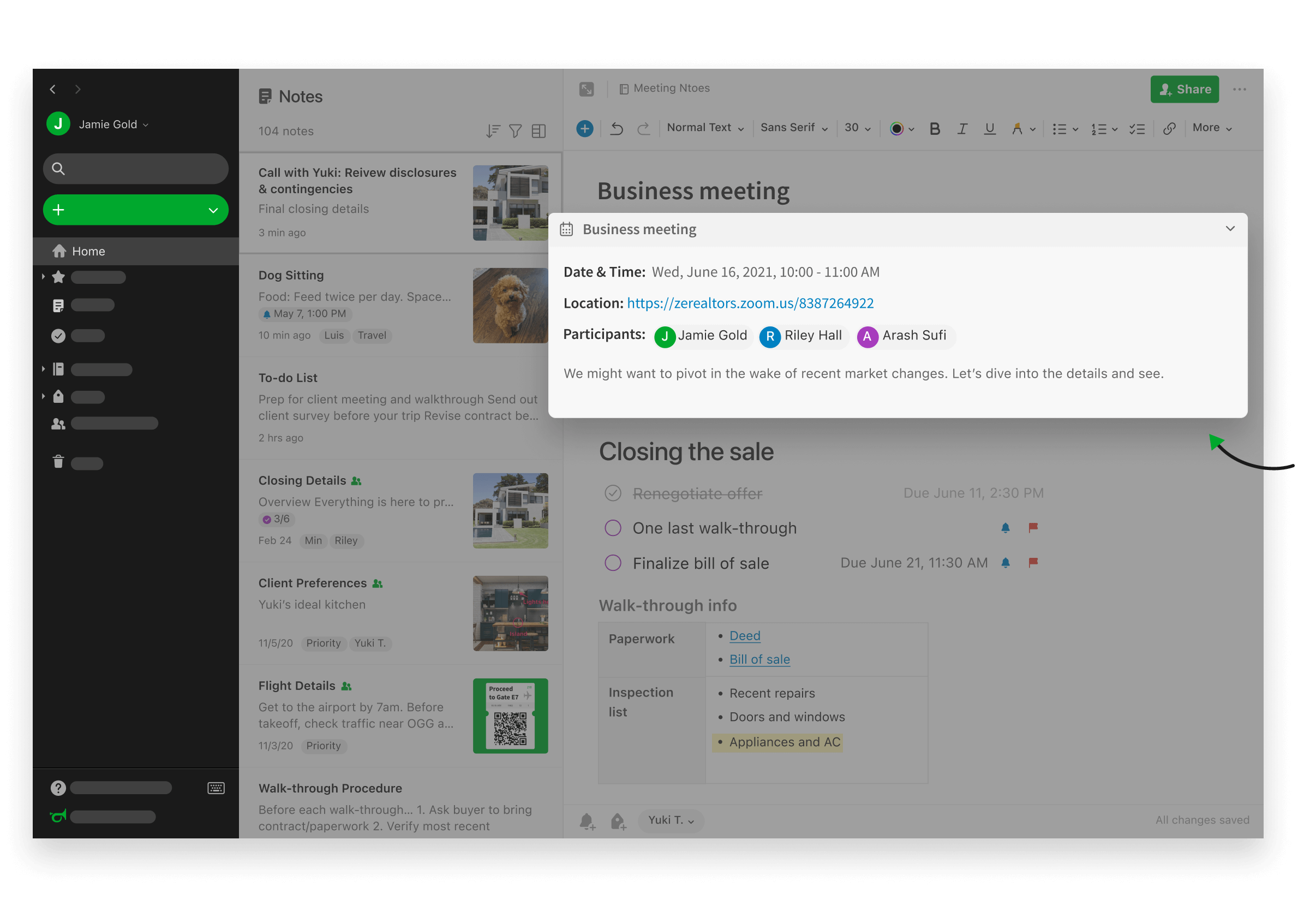Click the help question mark icon
Image resolution: width=1316 pixels, height=917 pixels.
(58, 788)
